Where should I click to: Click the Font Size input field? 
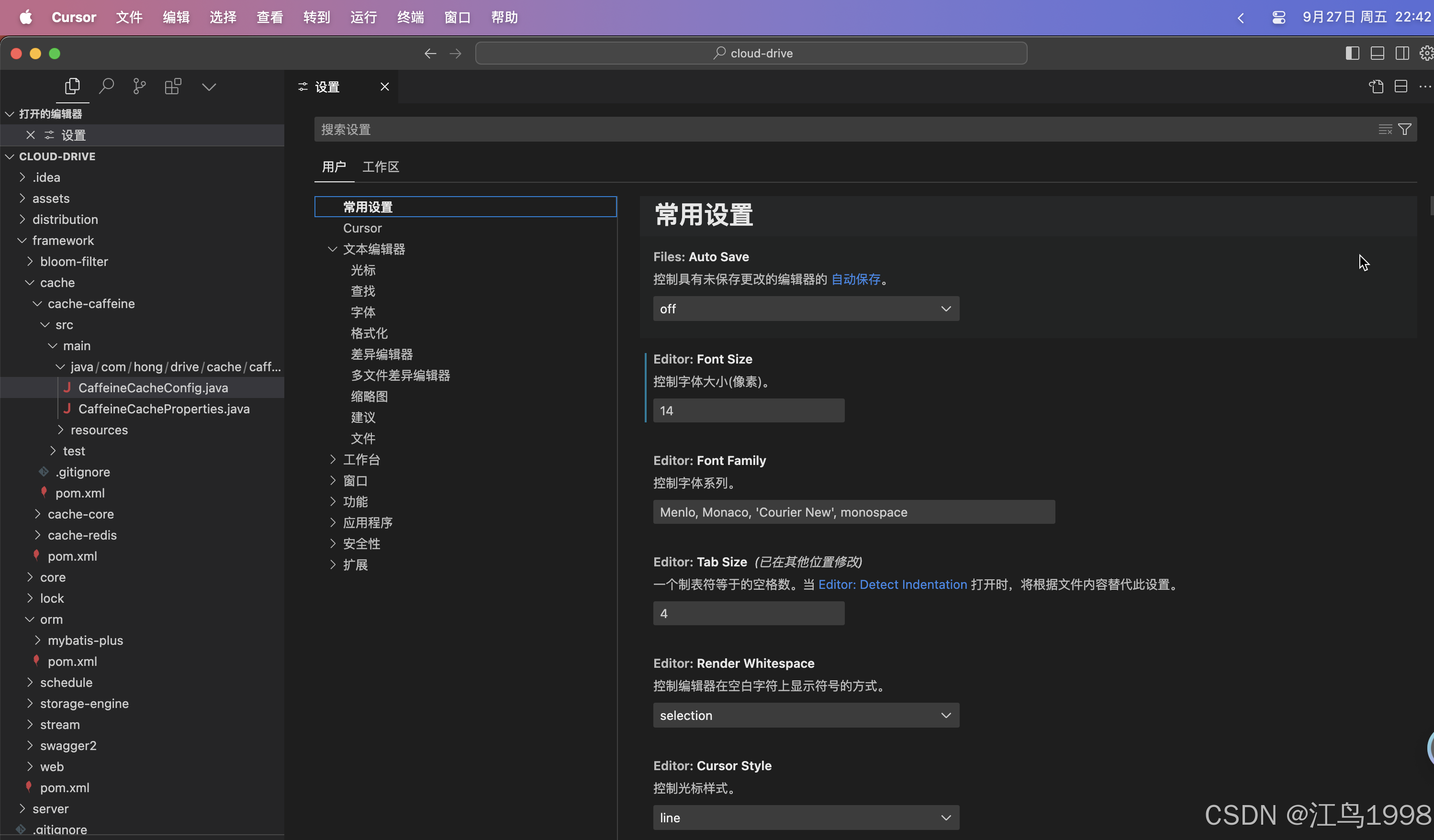[x=749, y=410]
